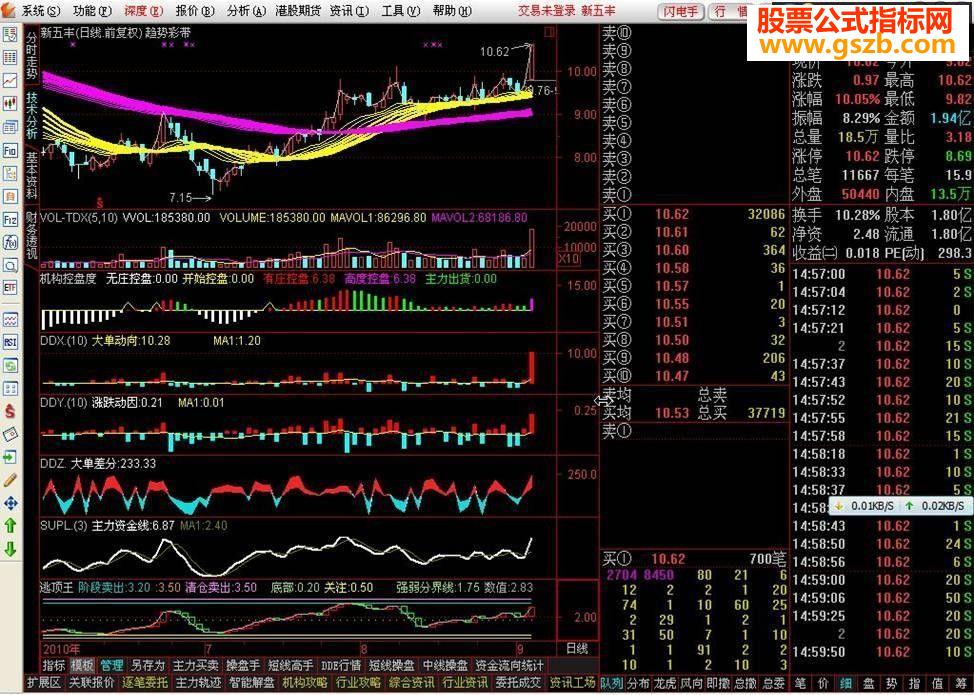Click the 闪电手 button
This screenshot has width=974, height=695.
tap(681, 11)
